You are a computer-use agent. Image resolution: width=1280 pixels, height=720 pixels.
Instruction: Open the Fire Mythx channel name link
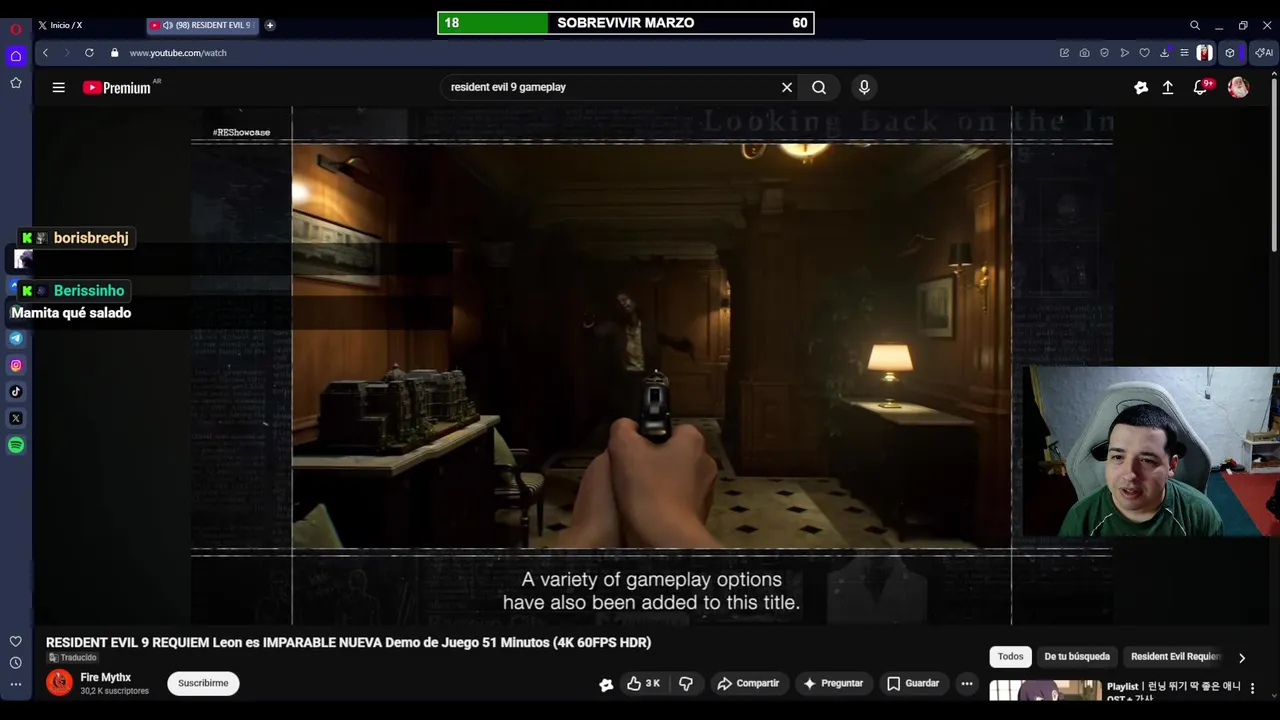(x=105, y=677)
